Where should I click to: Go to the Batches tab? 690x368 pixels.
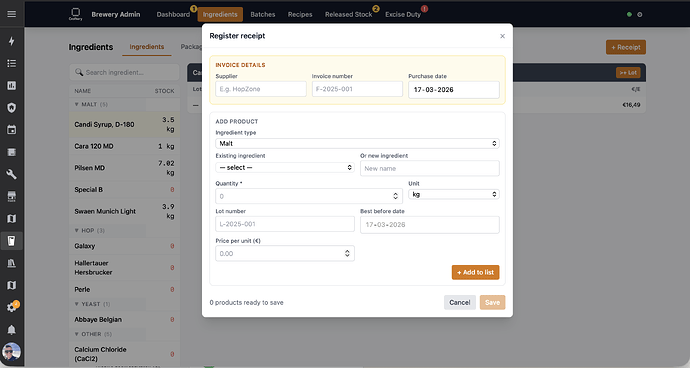tap(263, 15)
